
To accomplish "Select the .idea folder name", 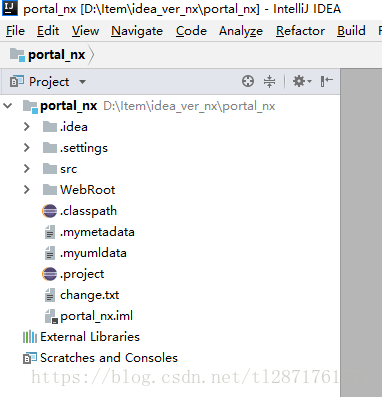I will point(74,127).
